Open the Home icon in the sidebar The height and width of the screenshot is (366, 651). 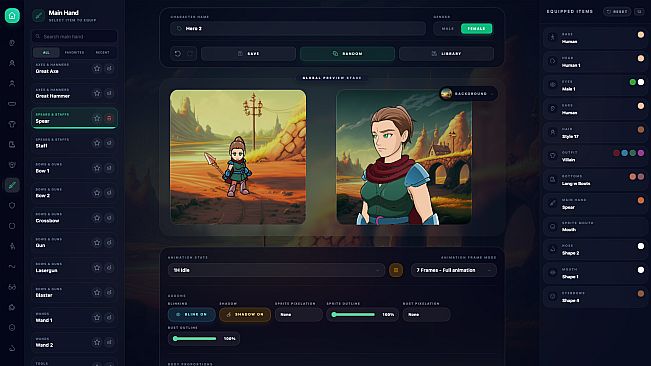point(12,16)
